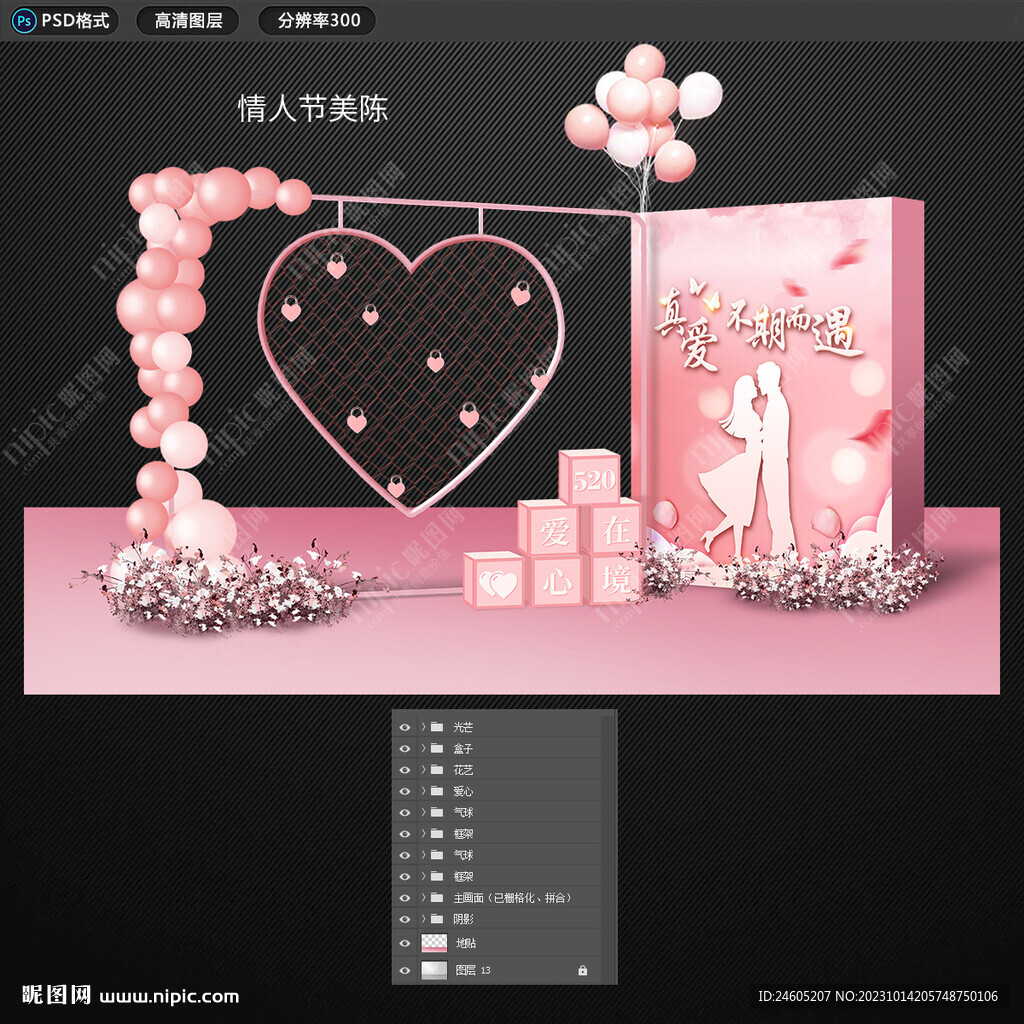Select the 爱心 group folder icon
1024x1024 pixels.
coord(437,791)
